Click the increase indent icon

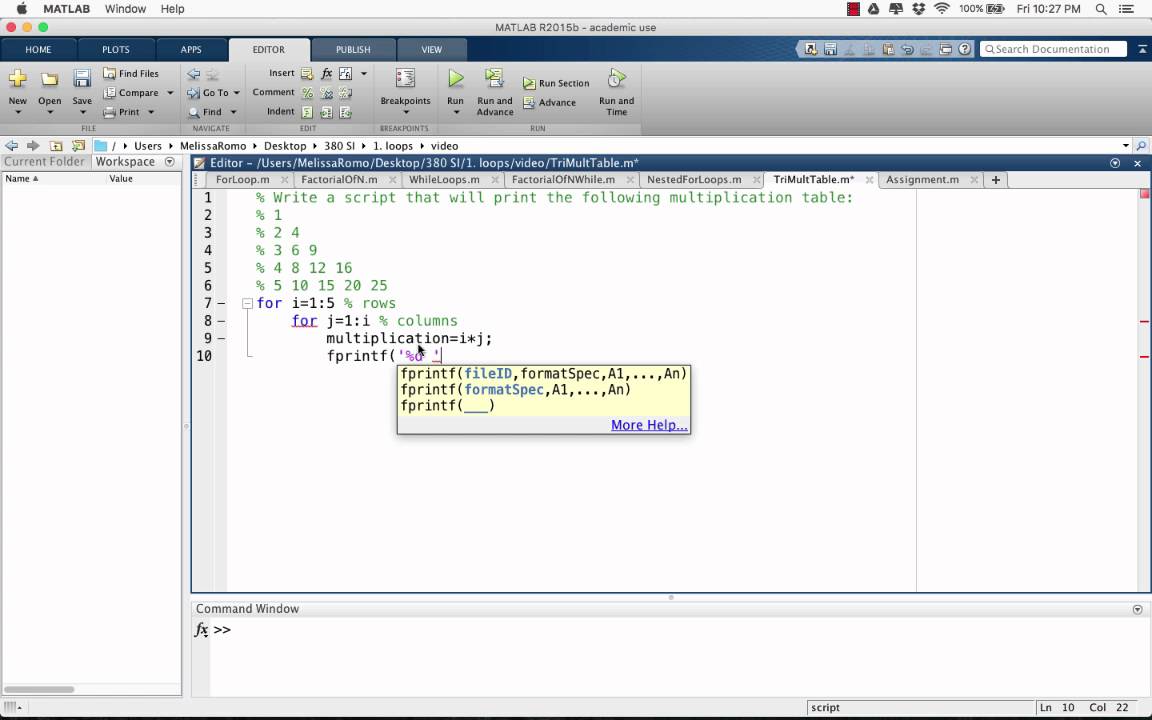[x=326, y=112]
